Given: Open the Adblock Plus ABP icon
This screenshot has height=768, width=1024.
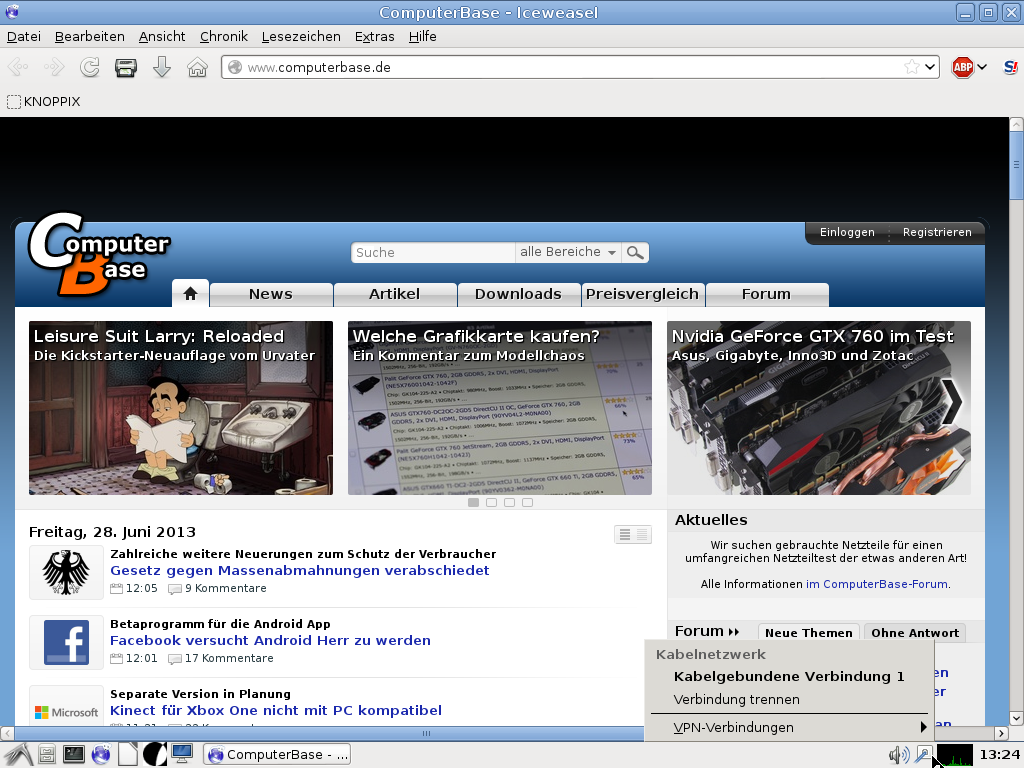Looking at the screenshot, I should tap(963, 67).
